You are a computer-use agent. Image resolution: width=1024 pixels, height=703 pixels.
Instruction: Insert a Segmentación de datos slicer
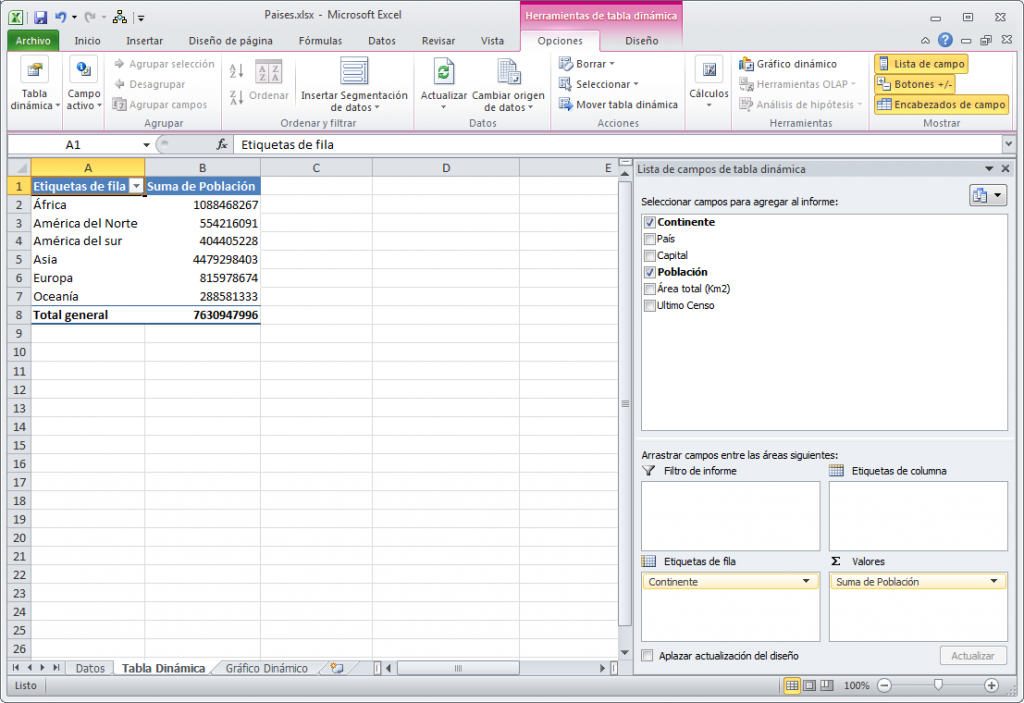point(354,84)
